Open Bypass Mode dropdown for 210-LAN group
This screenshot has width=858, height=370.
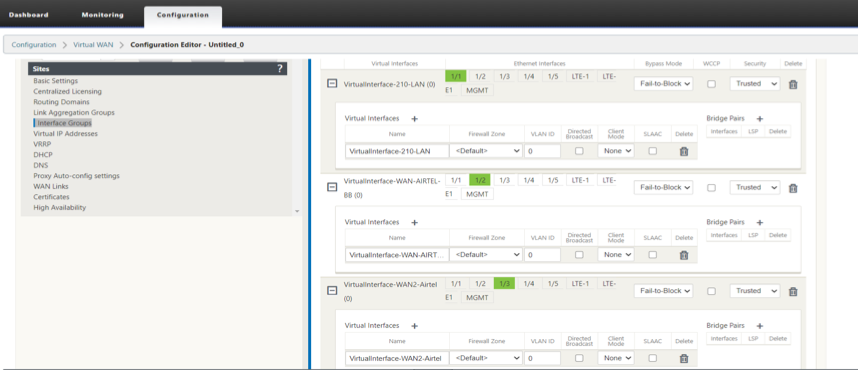point(663,84)
